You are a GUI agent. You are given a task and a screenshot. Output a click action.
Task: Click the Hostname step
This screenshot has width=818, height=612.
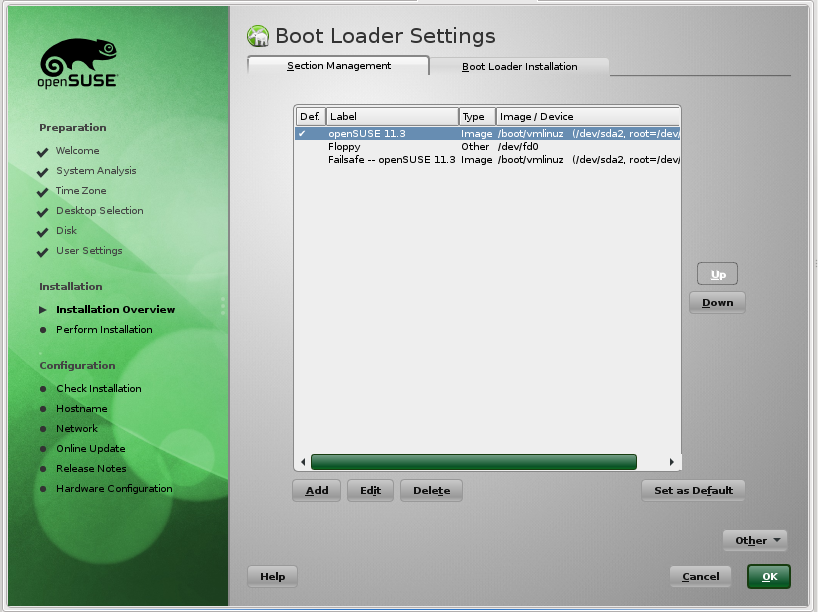pyautogui.click(x=81, y=409)
